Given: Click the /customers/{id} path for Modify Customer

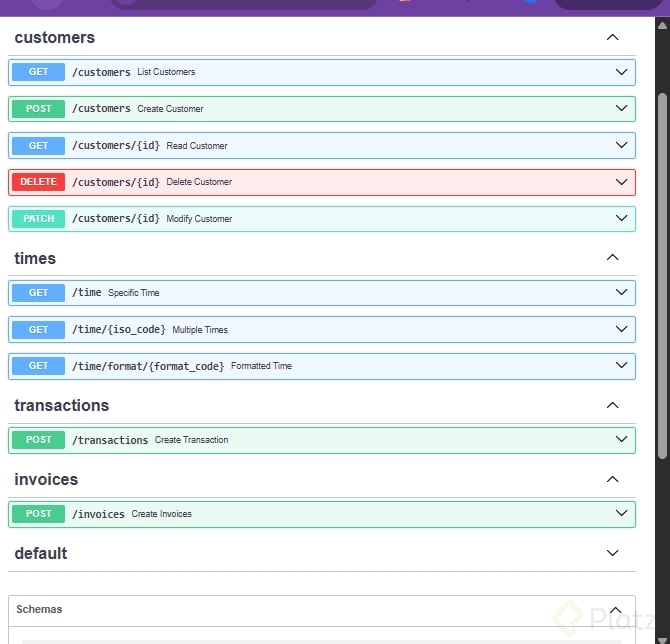Looking at the screenshot, I should pyautogui.click(x=115, y=219).
